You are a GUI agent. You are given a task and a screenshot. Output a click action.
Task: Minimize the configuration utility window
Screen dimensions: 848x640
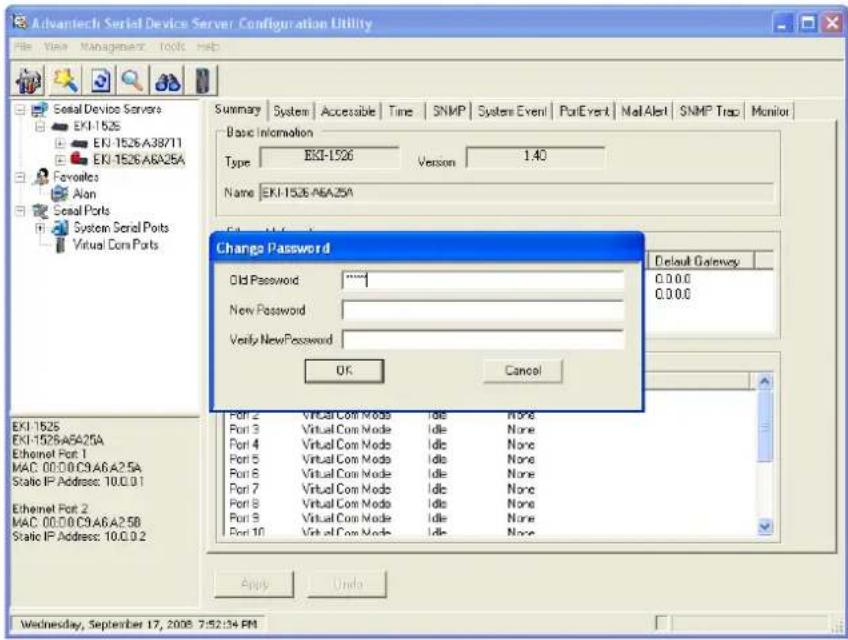[783, 23]
